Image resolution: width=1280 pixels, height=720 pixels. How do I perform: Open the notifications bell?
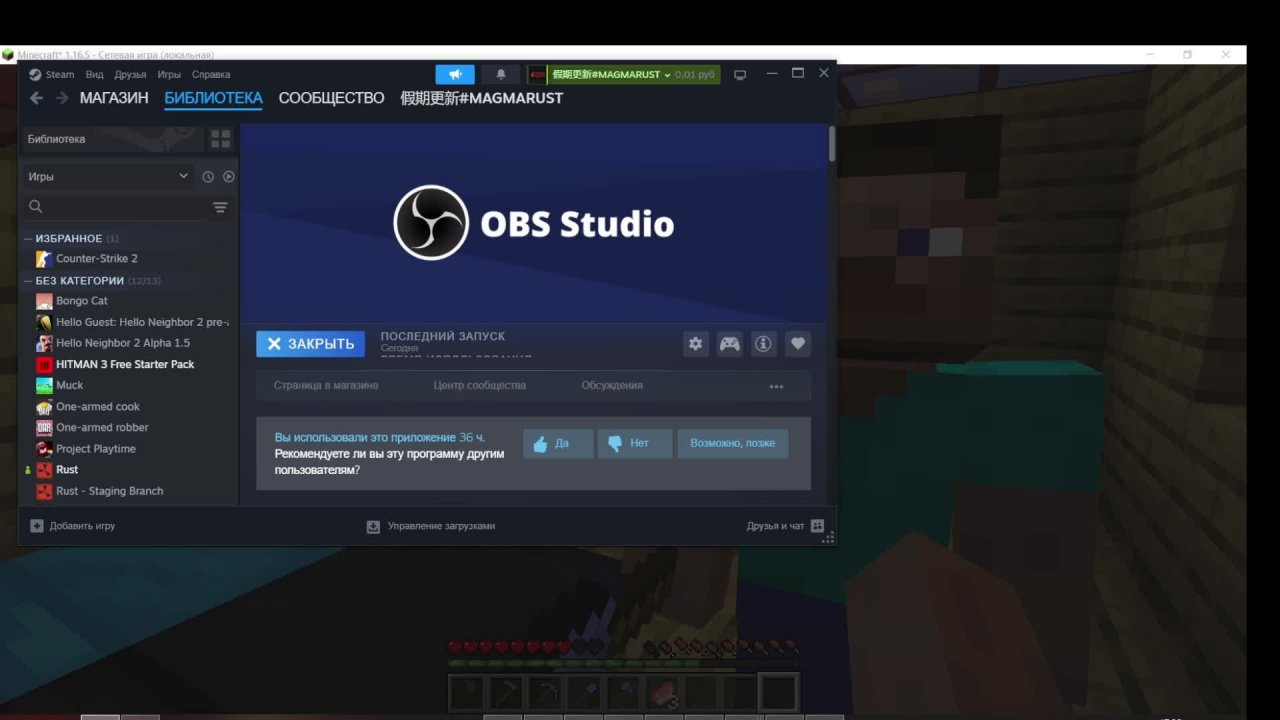(x=501, y=75)
